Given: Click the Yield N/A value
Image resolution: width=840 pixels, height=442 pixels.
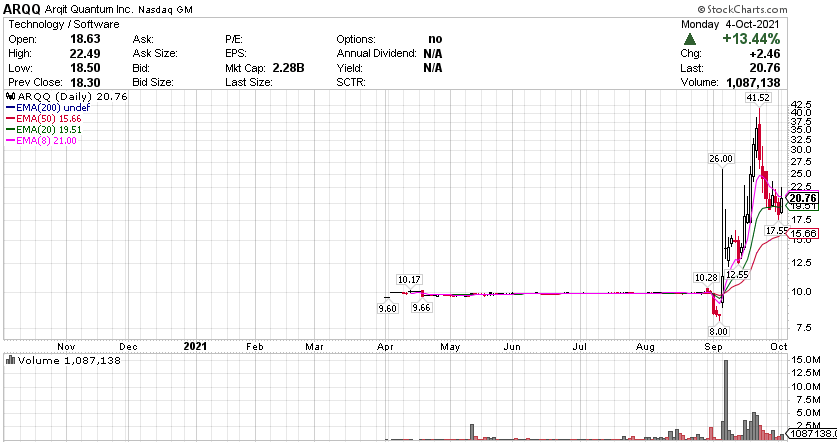Looking at the screenshot, I should tap(432, 68).
